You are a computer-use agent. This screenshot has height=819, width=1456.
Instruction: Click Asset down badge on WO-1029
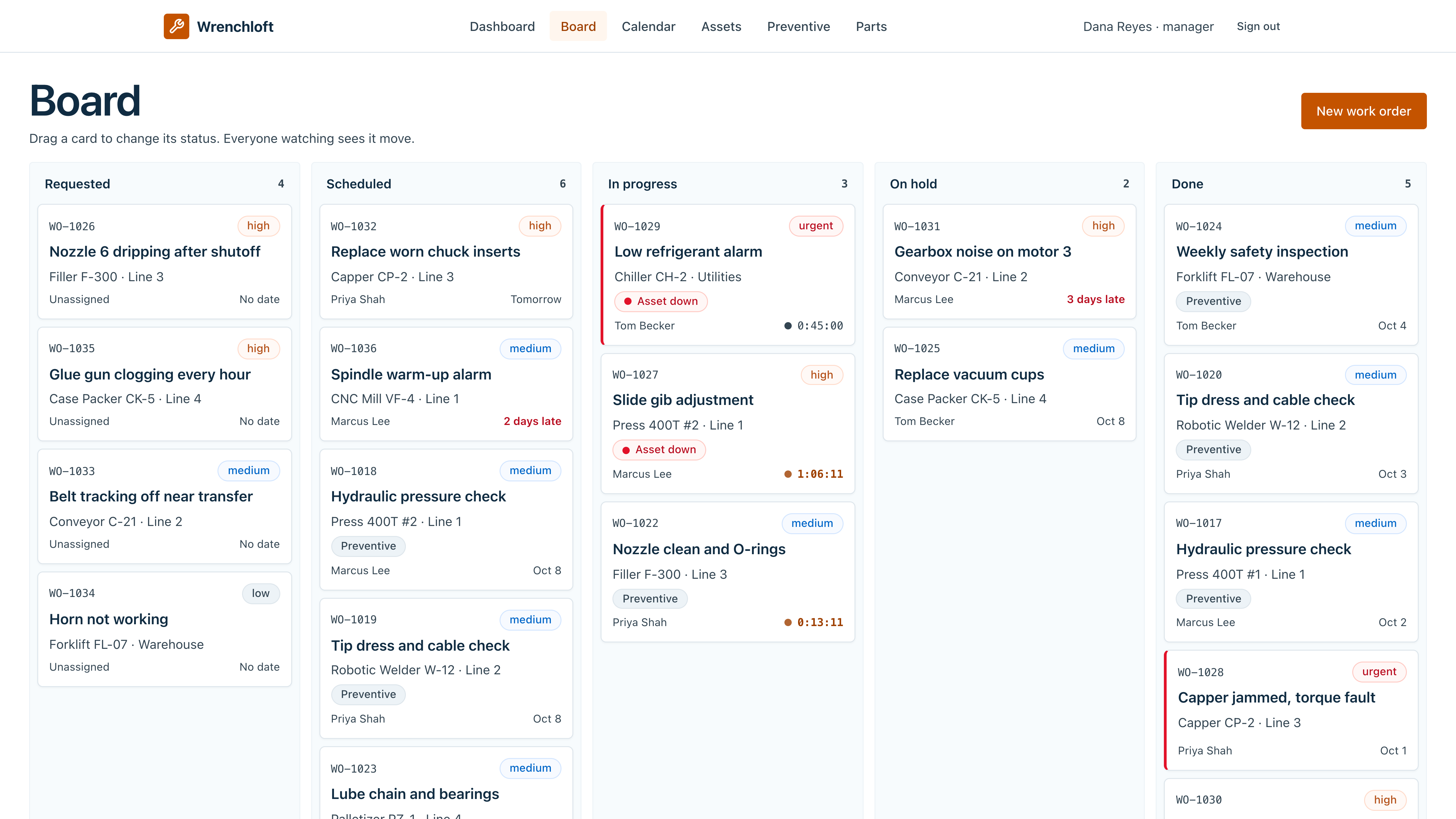click(x=661, y=301)
